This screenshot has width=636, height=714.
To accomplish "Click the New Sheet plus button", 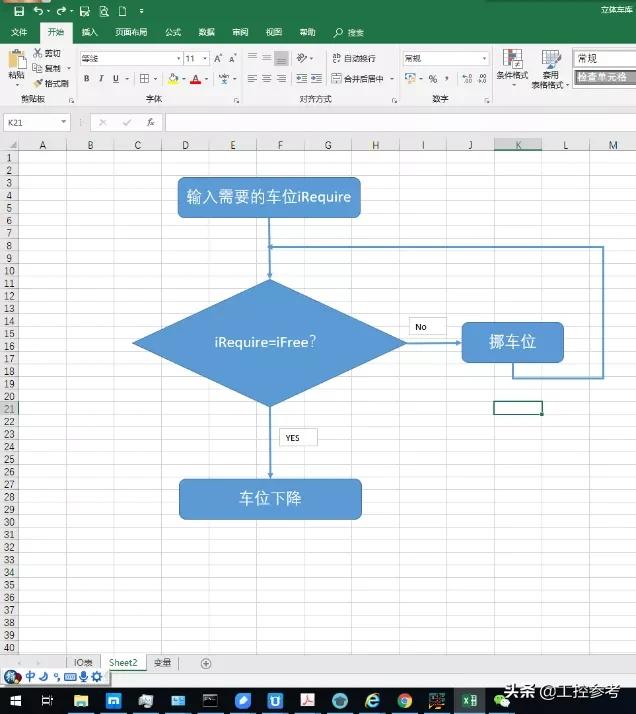I will tap(206, 663).
